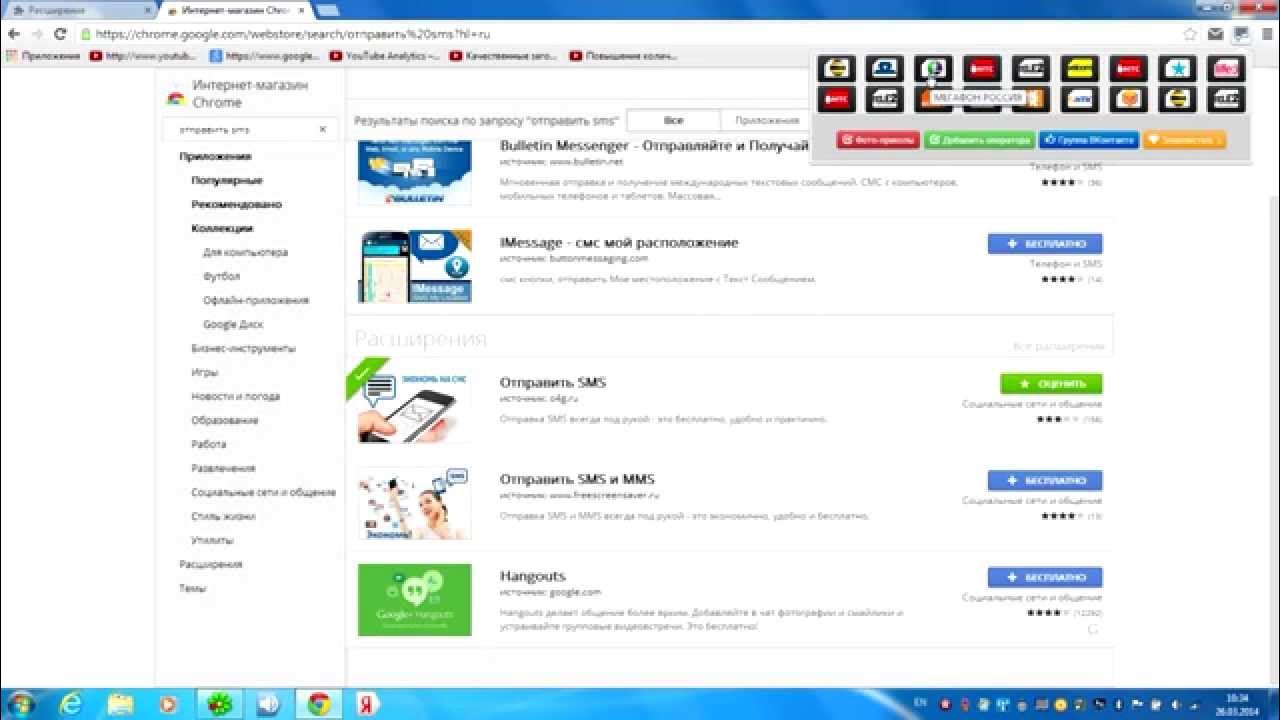1280x720 pixels.
Task: Select the Бизнес-инструменты category
Action: click(243, 348)
